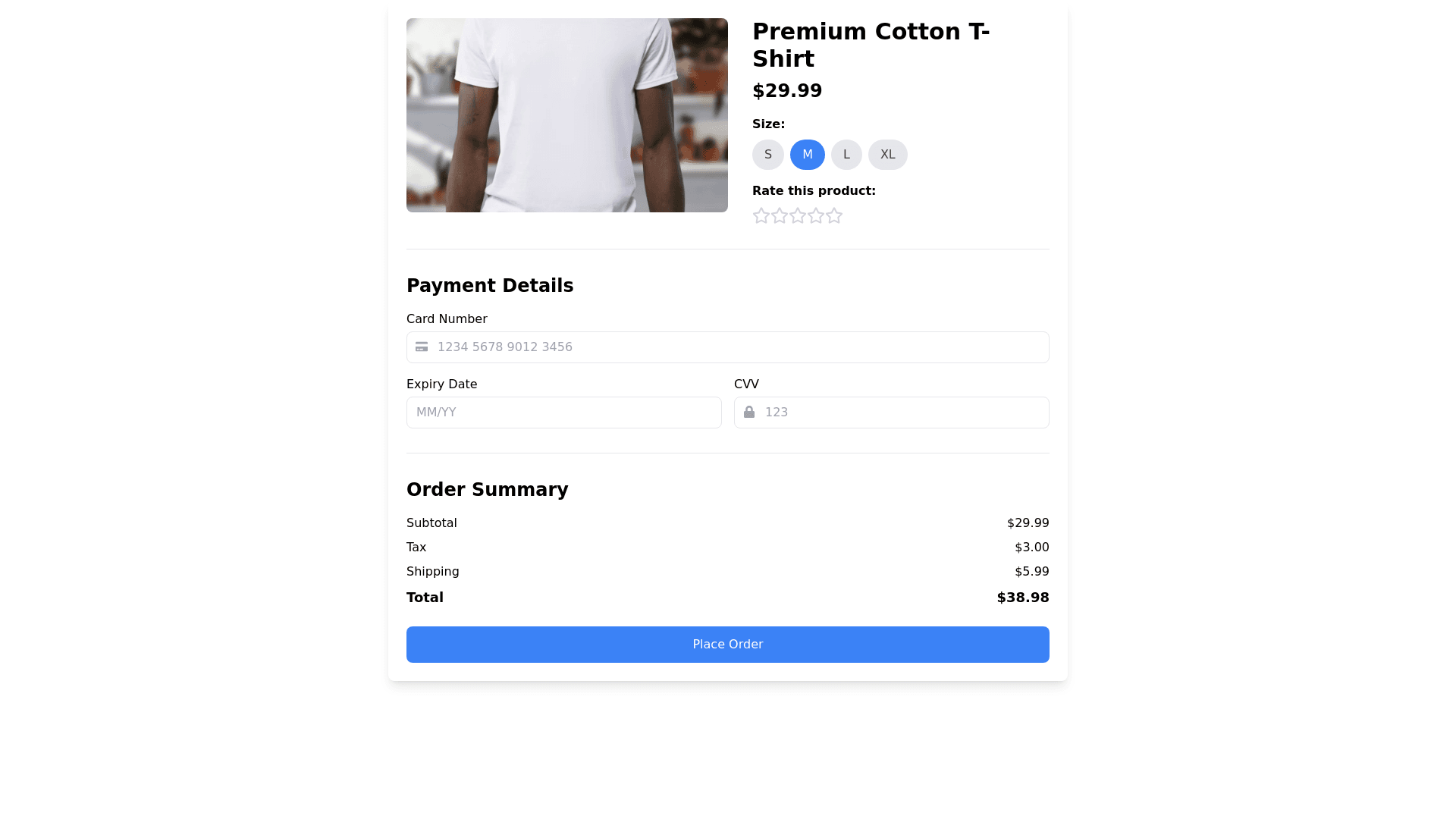
Task: Click the Expiry Date MM/YY field
Action: (564, 413)
